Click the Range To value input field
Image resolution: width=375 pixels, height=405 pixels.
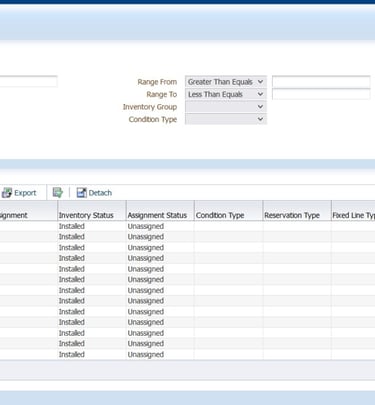(x=321, y=94)
